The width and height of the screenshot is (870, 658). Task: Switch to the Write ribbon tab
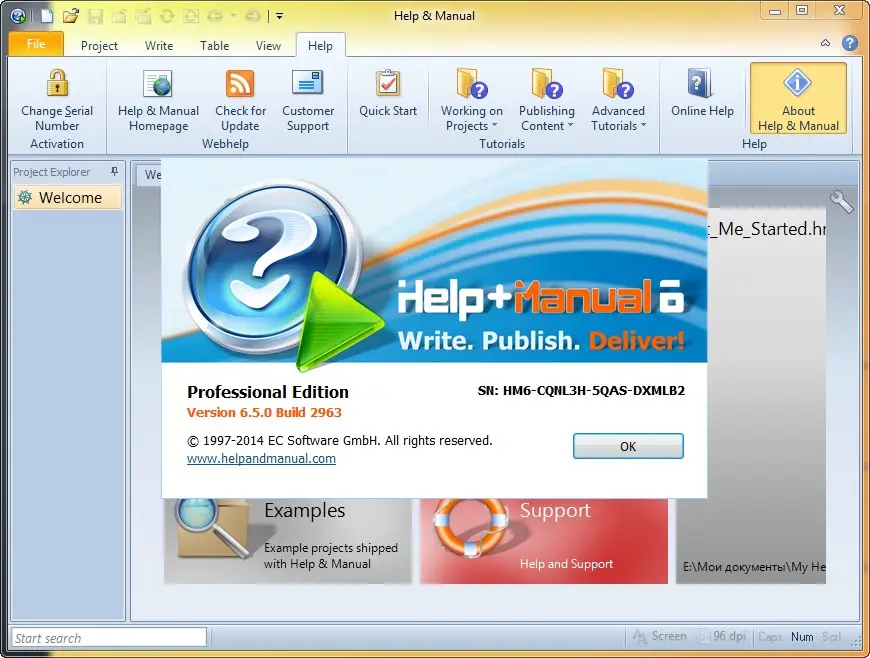click(x=159, y=45)
